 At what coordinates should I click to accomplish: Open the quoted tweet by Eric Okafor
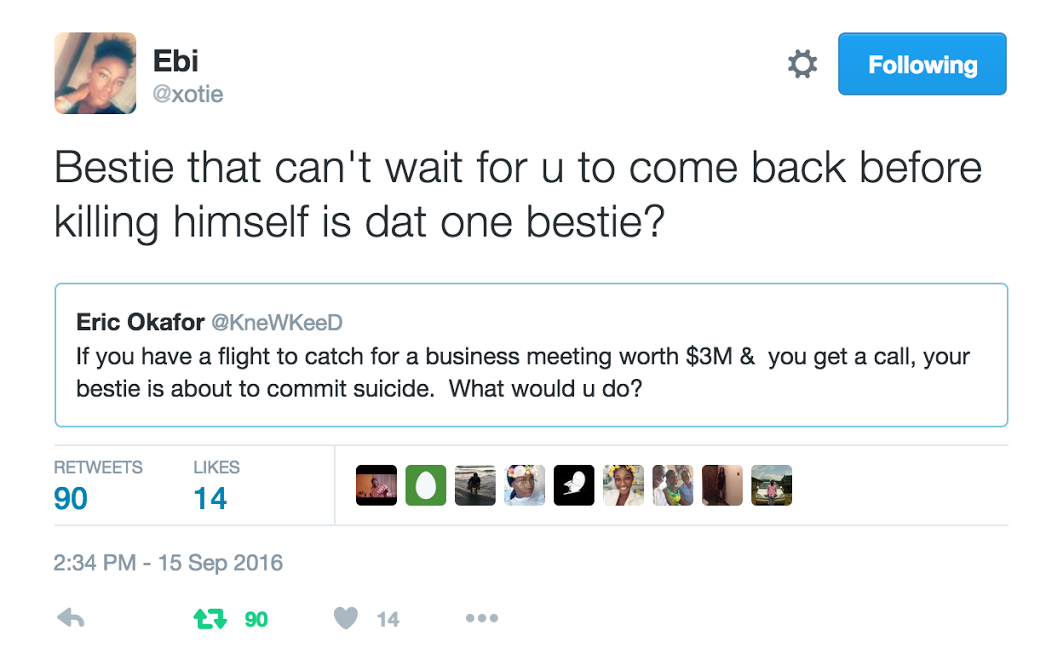(530, 355)
